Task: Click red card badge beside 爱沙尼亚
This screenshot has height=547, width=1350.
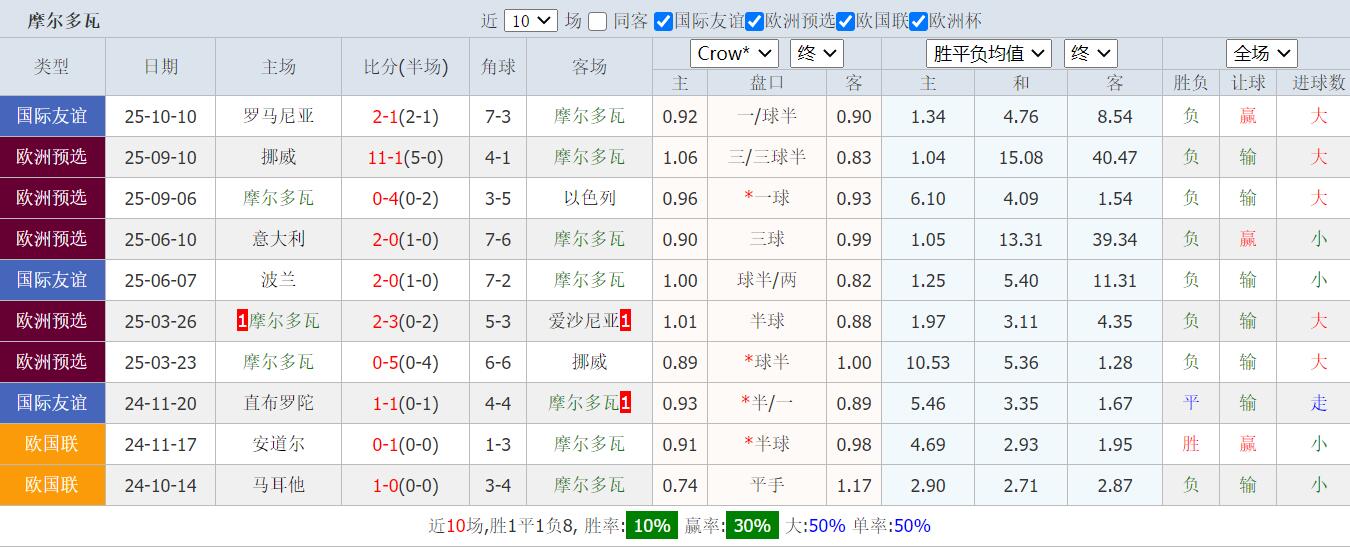Action: (x=625, y=321)
